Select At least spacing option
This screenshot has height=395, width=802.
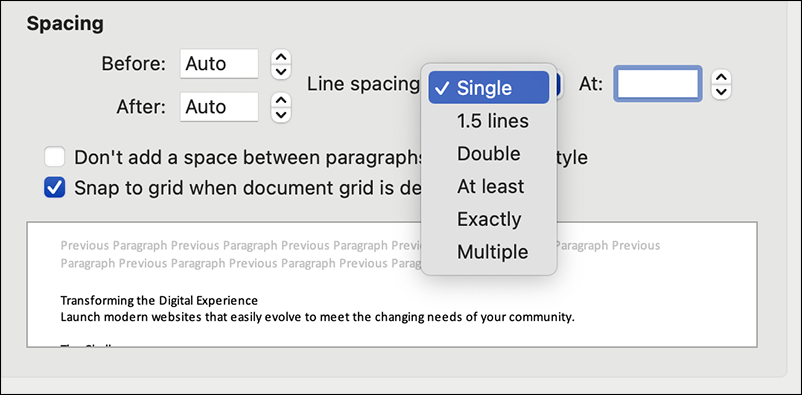(x=488, y=186)
